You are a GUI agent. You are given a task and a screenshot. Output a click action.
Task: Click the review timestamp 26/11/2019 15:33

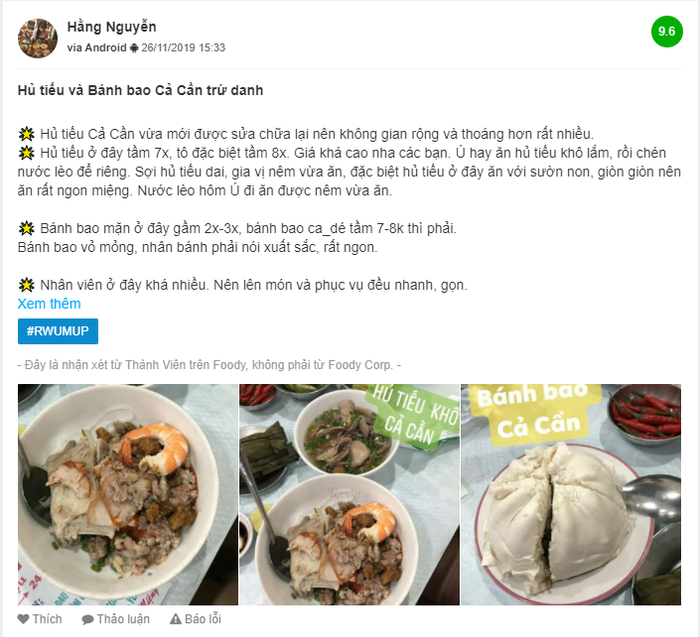coord(183,48)
